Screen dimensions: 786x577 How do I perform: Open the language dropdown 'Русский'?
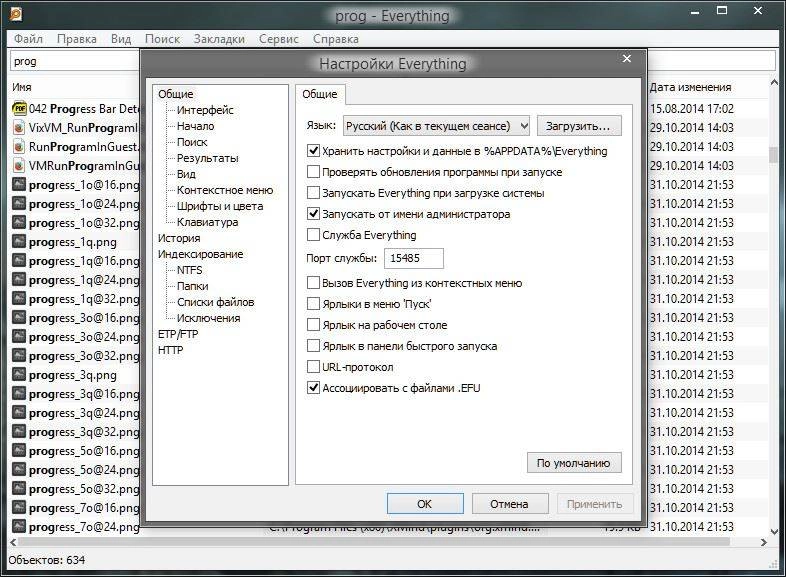point(436,126)
